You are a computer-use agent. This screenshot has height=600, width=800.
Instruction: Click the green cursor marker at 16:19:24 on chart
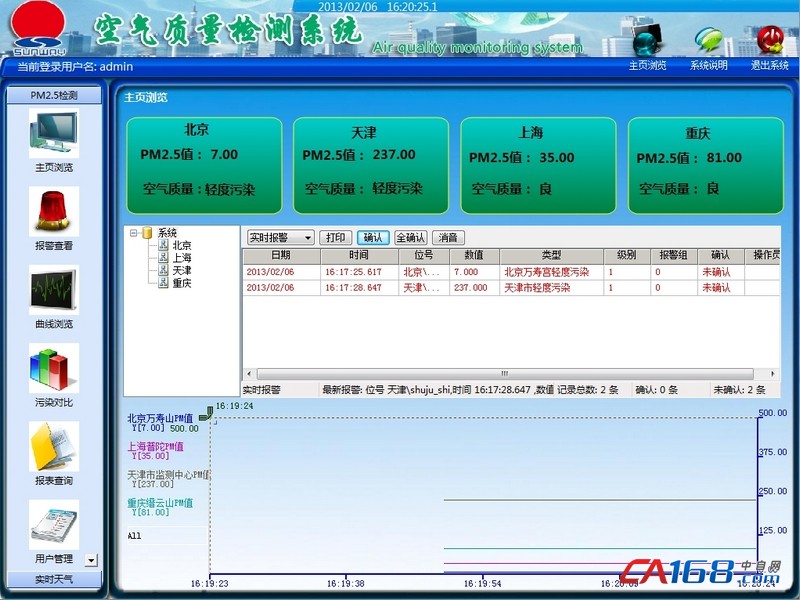click(207, 414)
